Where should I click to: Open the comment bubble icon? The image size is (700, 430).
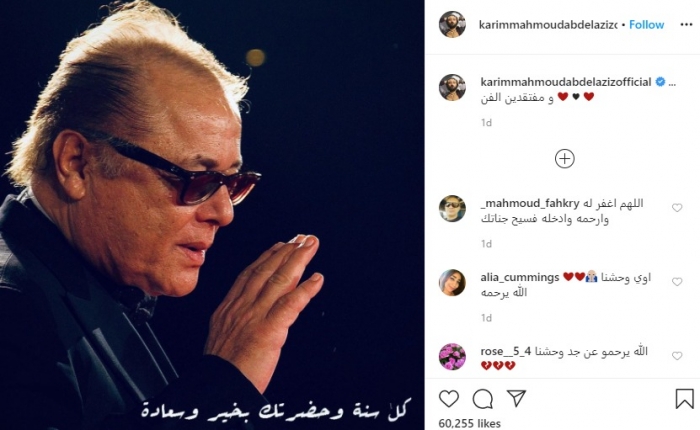click(483, 399)
